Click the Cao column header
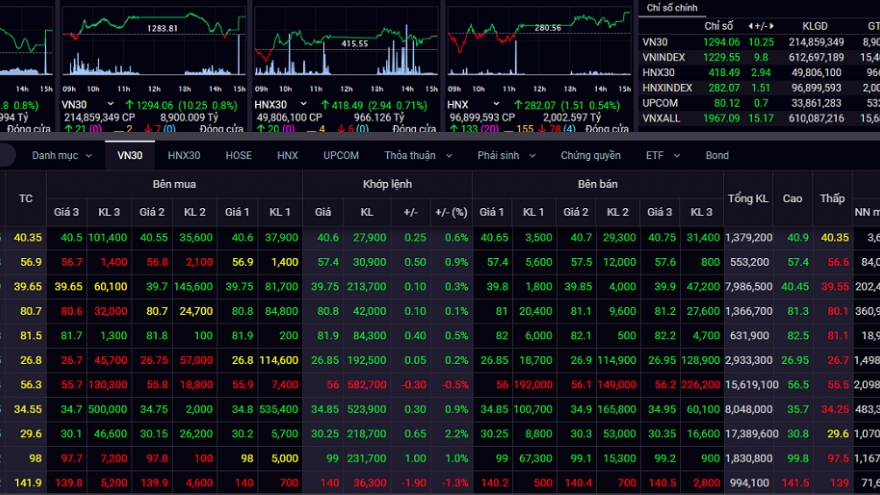 (792, 198)
